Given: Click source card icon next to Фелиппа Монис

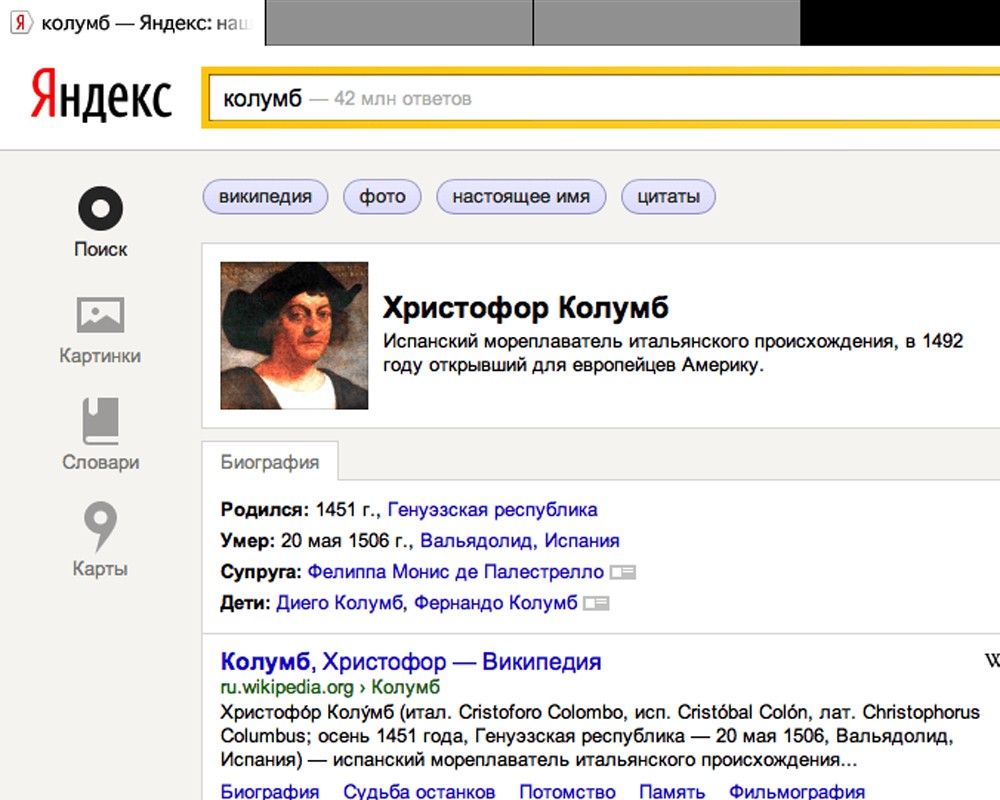Looking at the screenshot, I should 622,572.
